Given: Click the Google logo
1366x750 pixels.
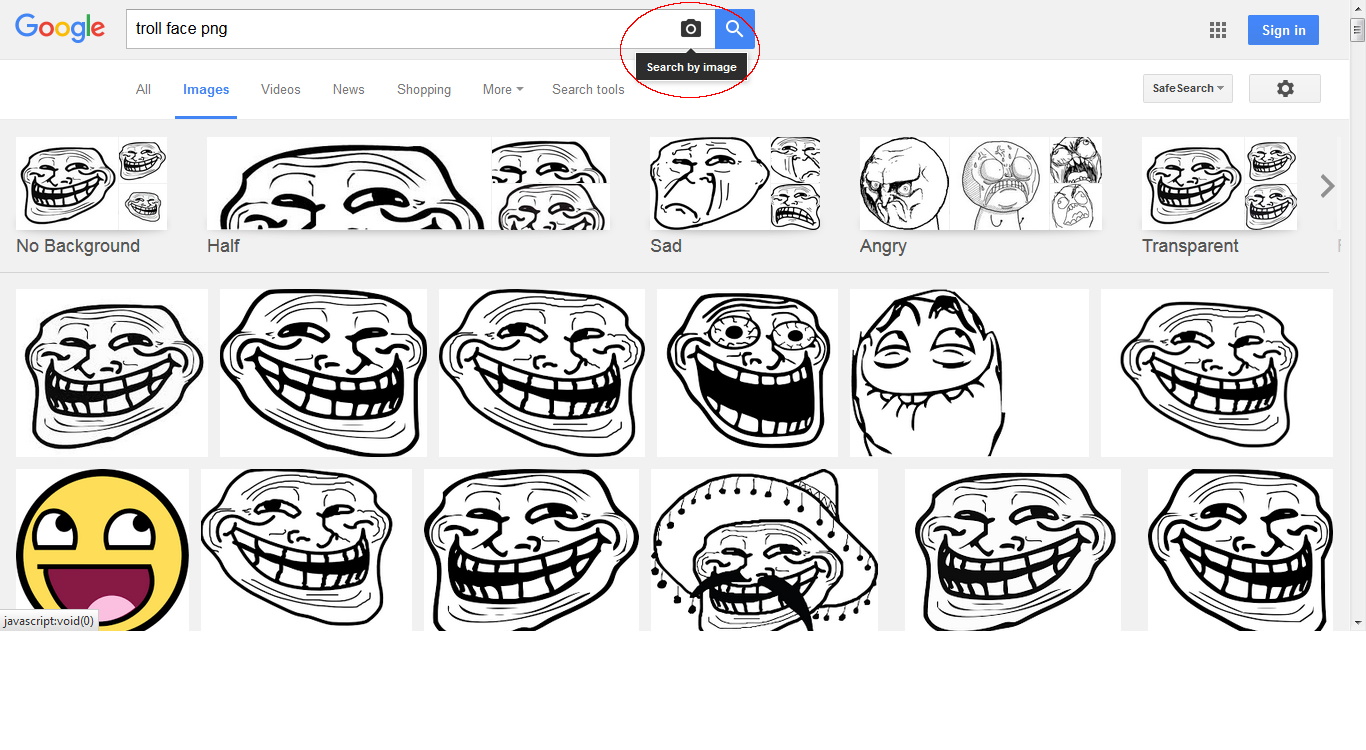Looking at the screenshot, I should click(x=60, y=29).
